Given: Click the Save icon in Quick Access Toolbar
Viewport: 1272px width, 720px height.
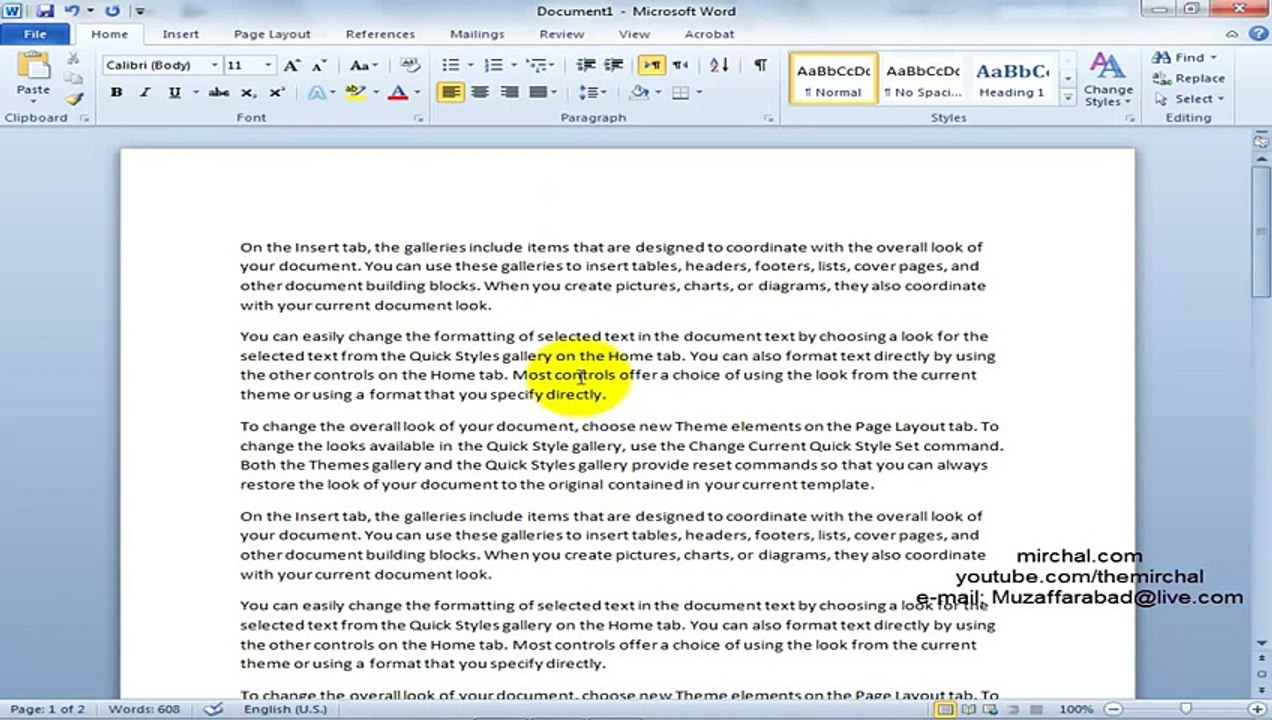Looking at the screenshot, I should click(44, 11).
